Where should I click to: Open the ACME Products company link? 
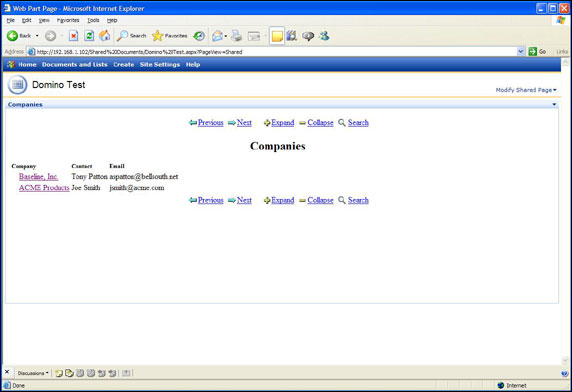44,188
